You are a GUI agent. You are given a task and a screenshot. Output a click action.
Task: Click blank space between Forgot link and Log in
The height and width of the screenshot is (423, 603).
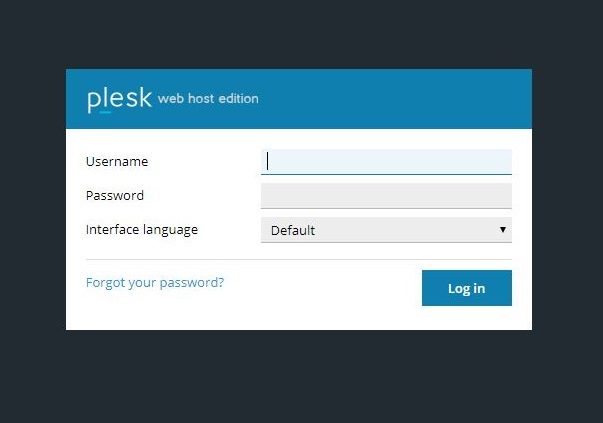[x=320, y=287]
